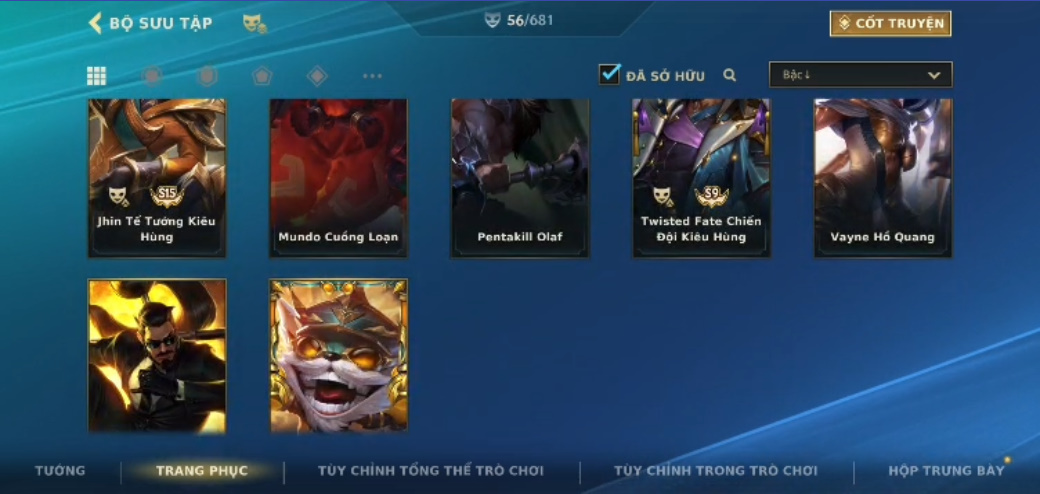
Task: Go back using the Bộ Sưu Tập arrow
Action: 95,23
